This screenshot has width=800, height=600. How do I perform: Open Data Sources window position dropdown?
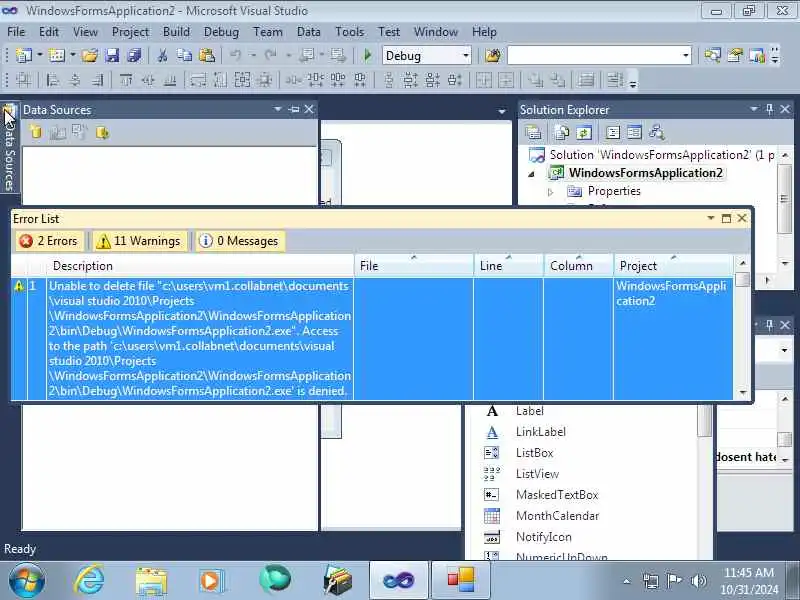(x=278, y=109)
